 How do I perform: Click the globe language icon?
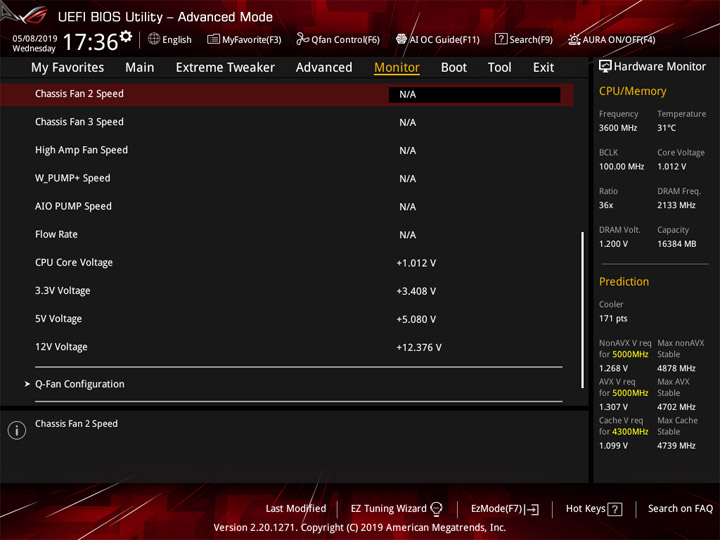[154, 39]
